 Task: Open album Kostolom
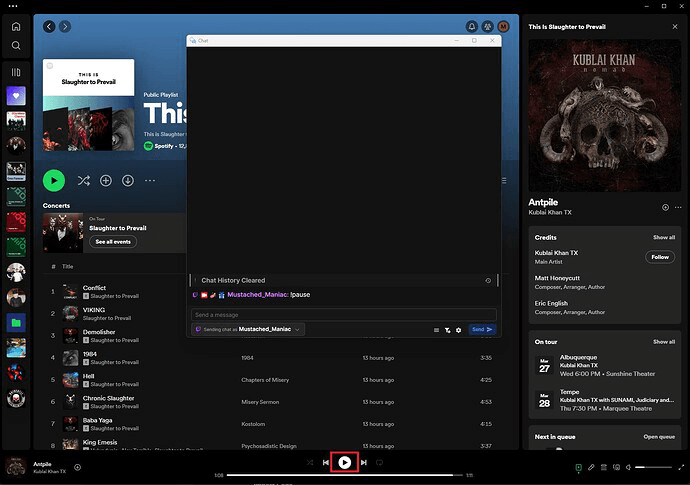[253, 424]
